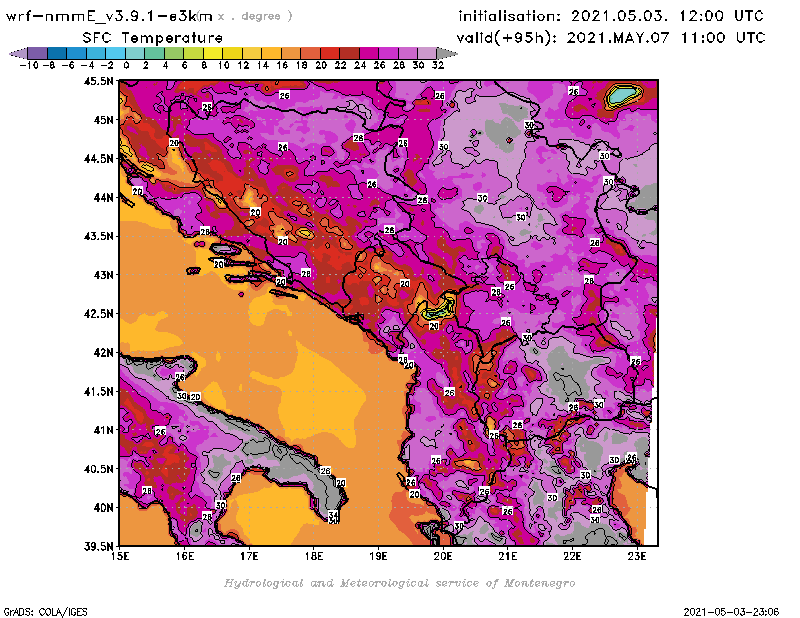800x618 pixels.
Task: Click the '43.5N' latitude axis label
Action: (x=98, y=236)
